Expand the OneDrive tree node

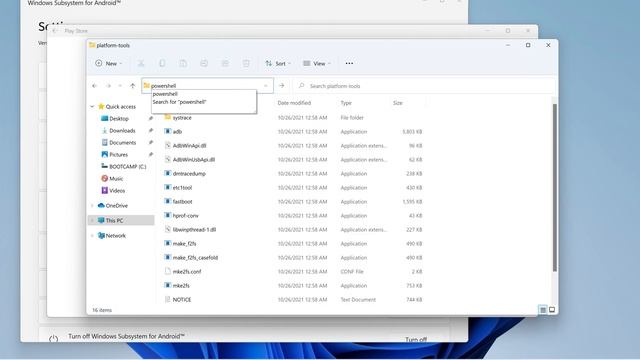(92, 206)
